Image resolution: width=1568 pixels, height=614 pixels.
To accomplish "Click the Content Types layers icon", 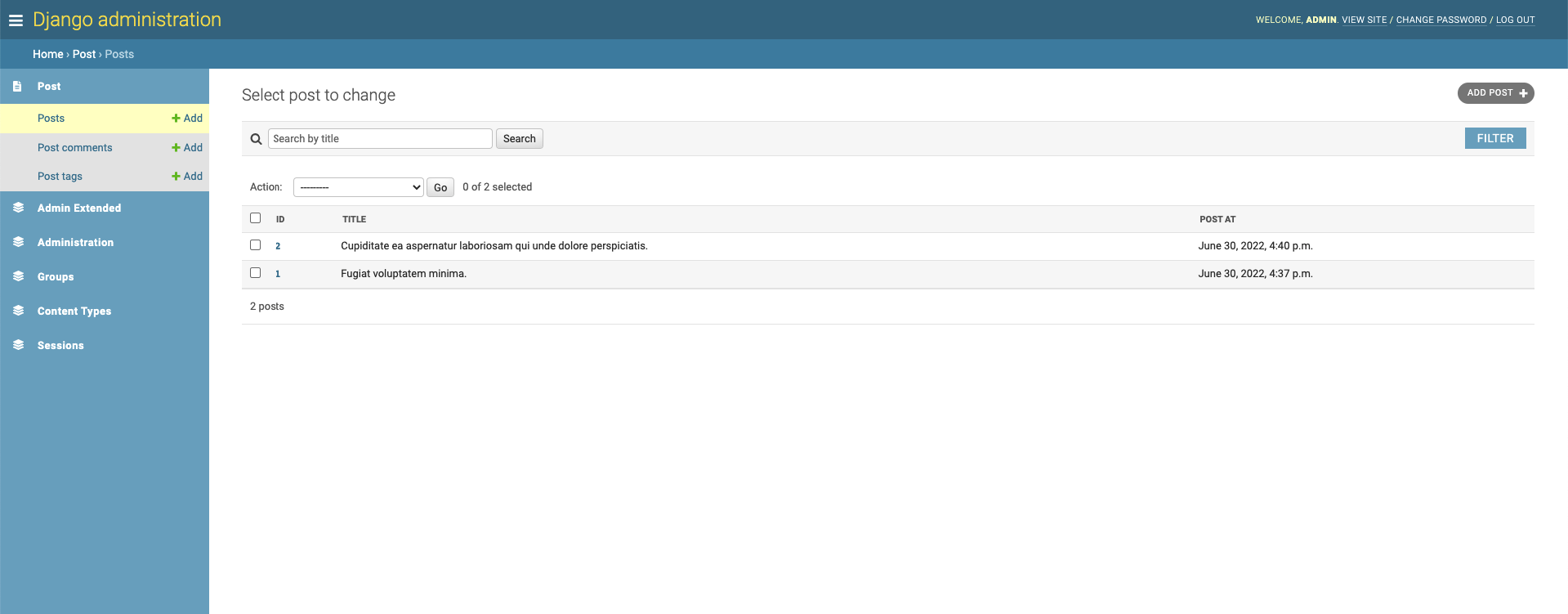I will tap(18, 311).
